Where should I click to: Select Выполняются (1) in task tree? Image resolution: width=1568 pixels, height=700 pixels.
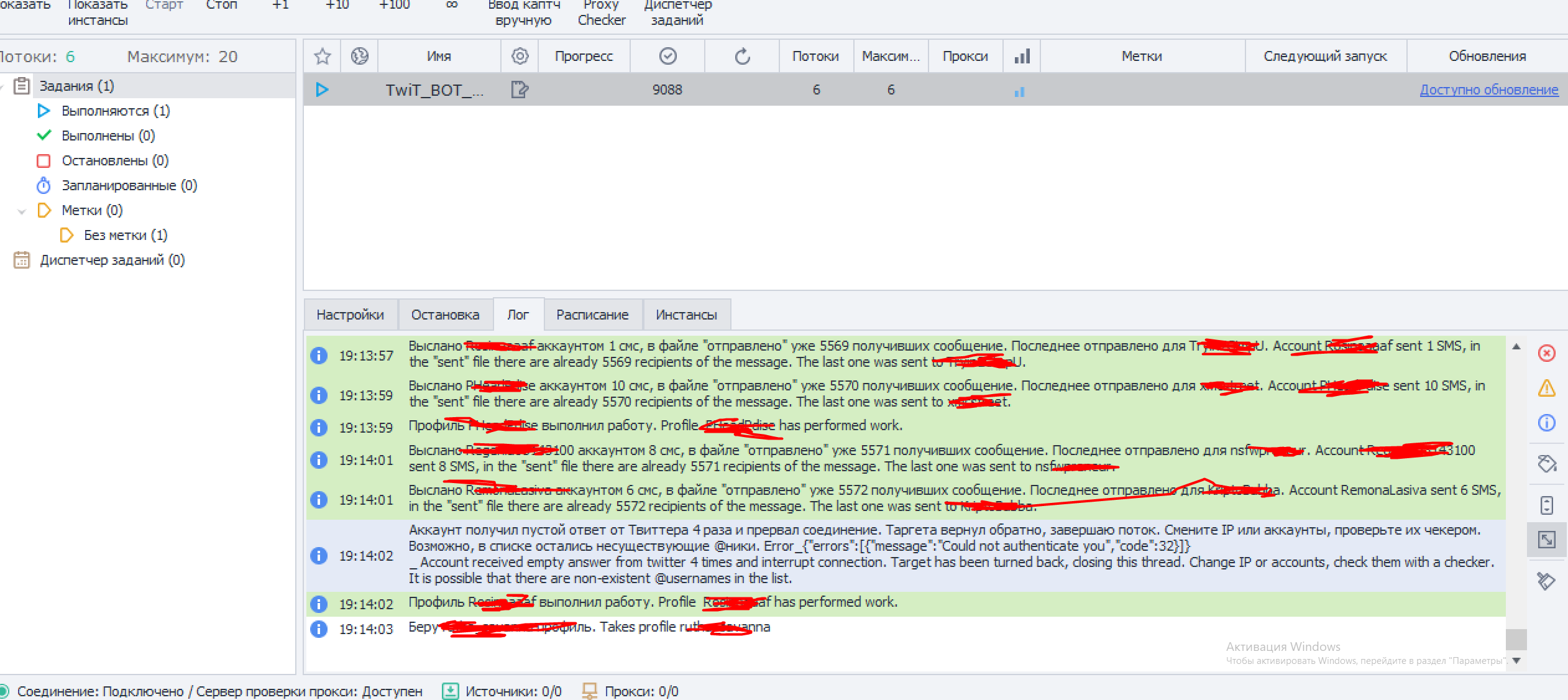(115, 111)
